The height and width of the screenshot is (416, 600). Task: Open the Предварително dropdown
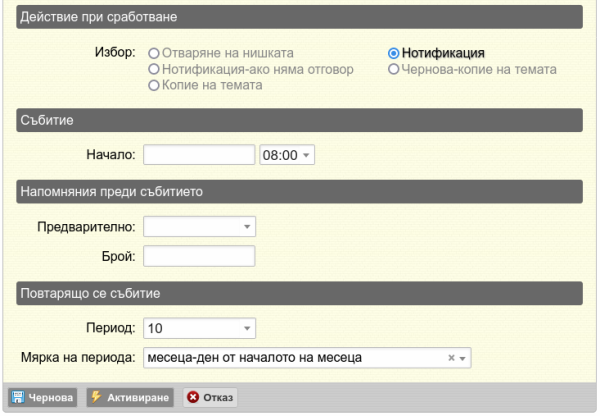[x=199, y=227]
